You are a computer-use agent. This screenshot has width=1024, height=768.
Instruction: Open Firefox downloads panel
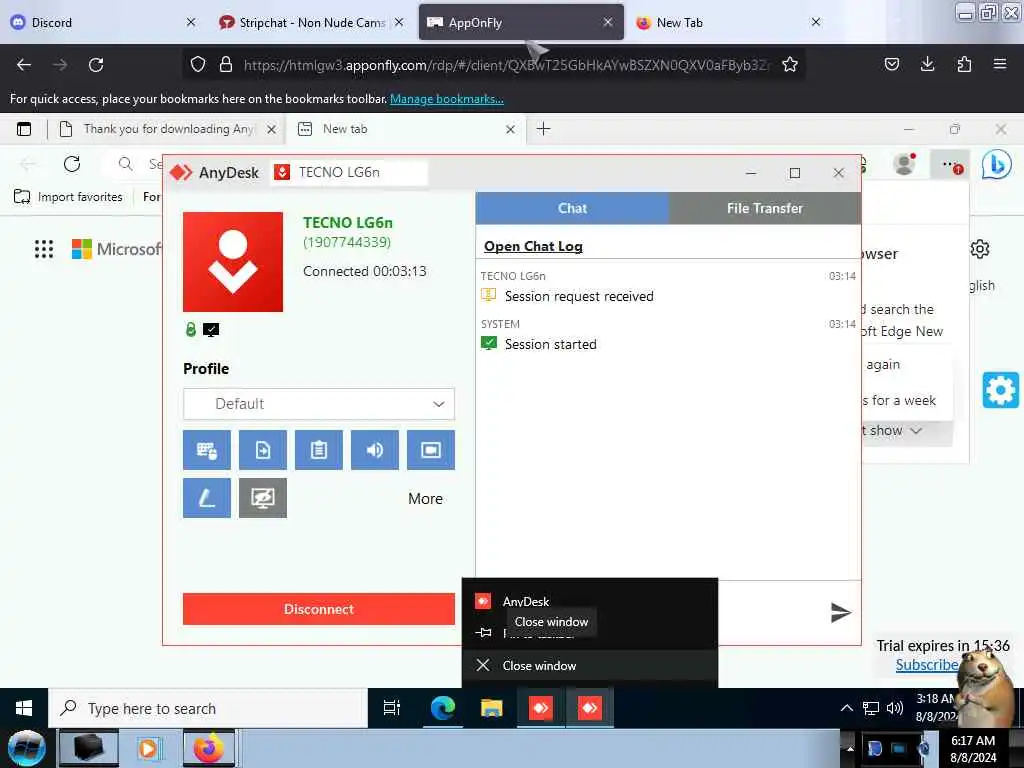[927, 64]
